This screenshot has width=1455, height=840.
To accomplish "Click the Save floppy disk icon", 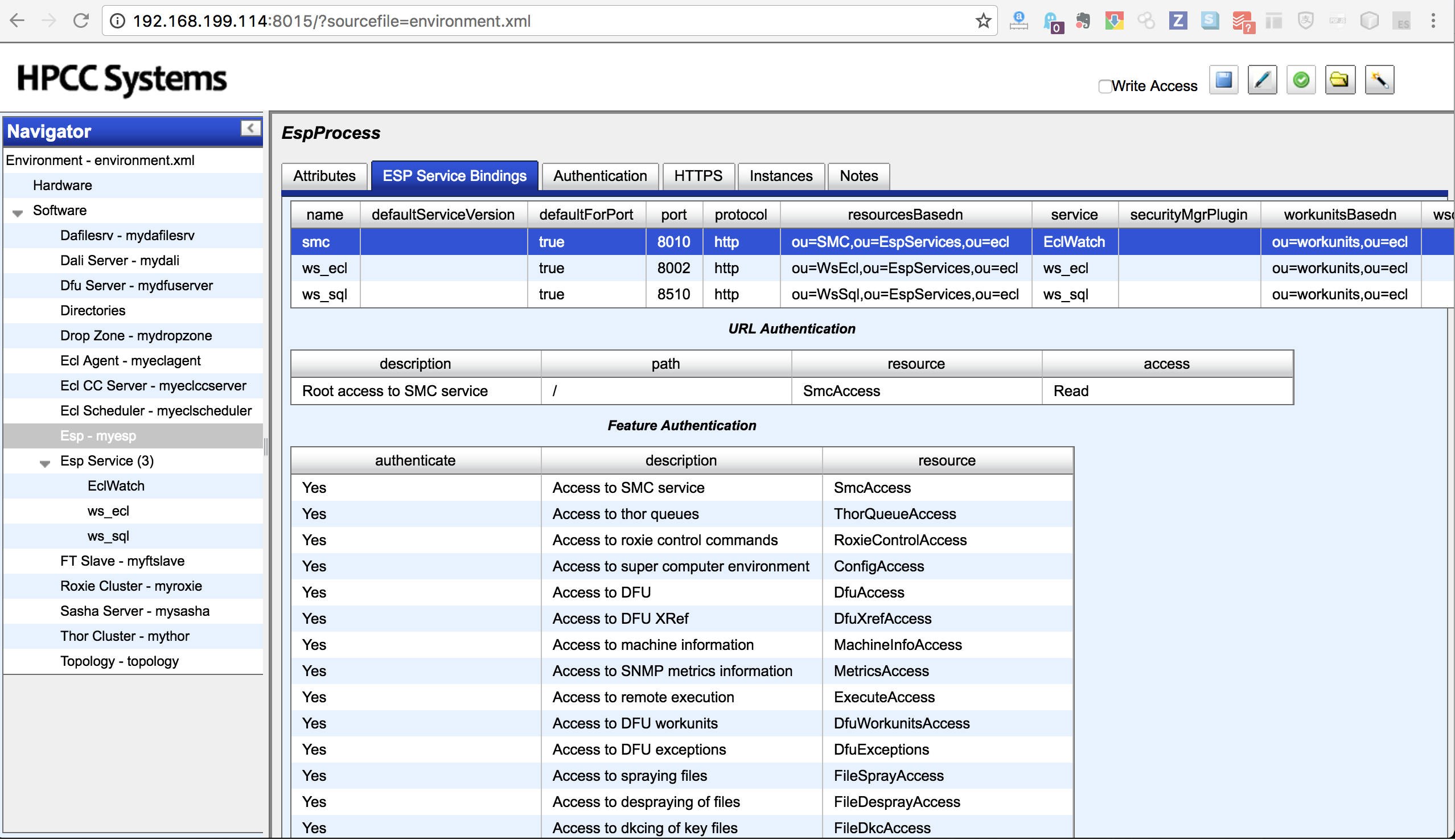I will (1223, 80).
